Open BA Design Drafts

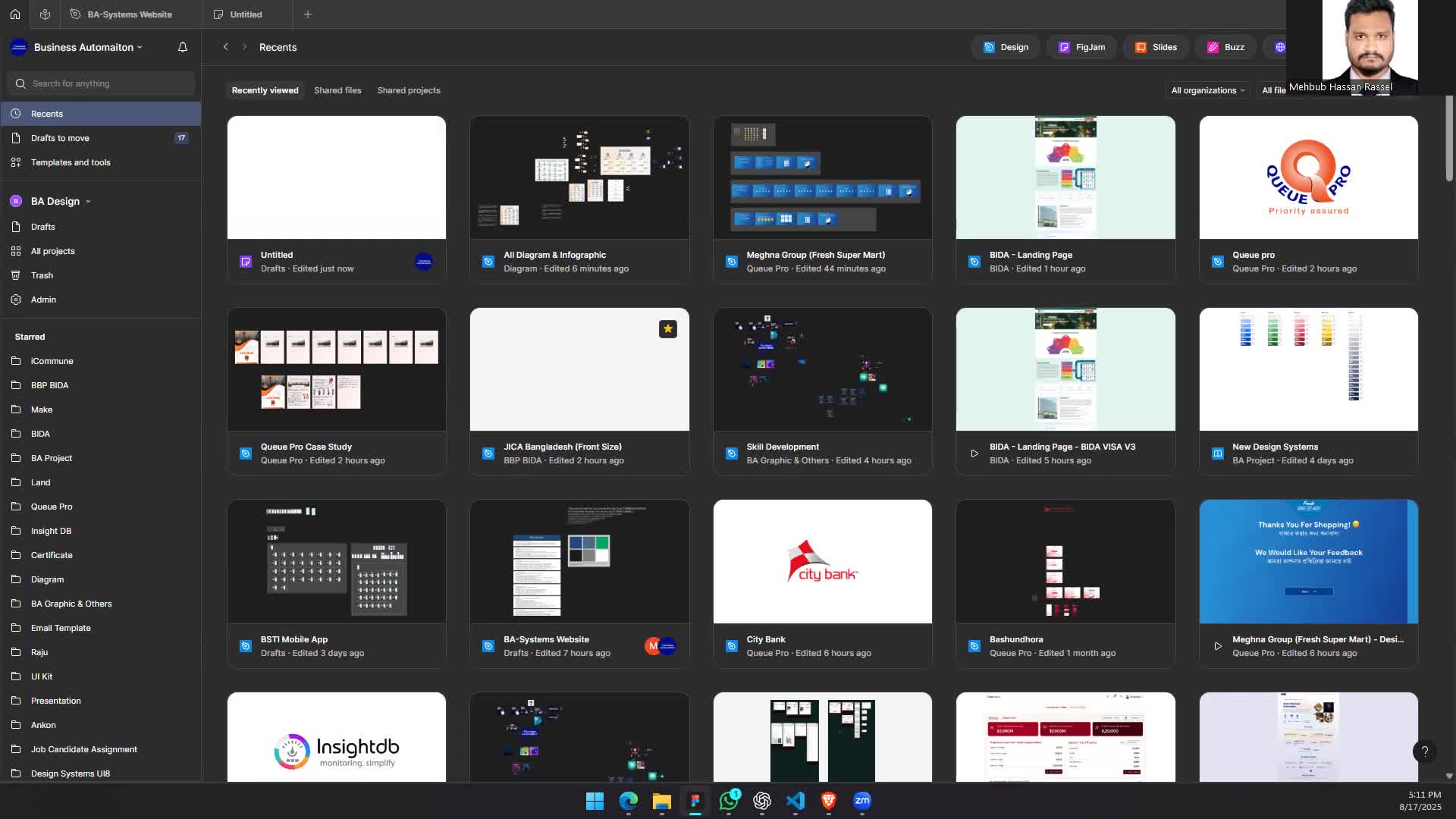pos(100,227)
